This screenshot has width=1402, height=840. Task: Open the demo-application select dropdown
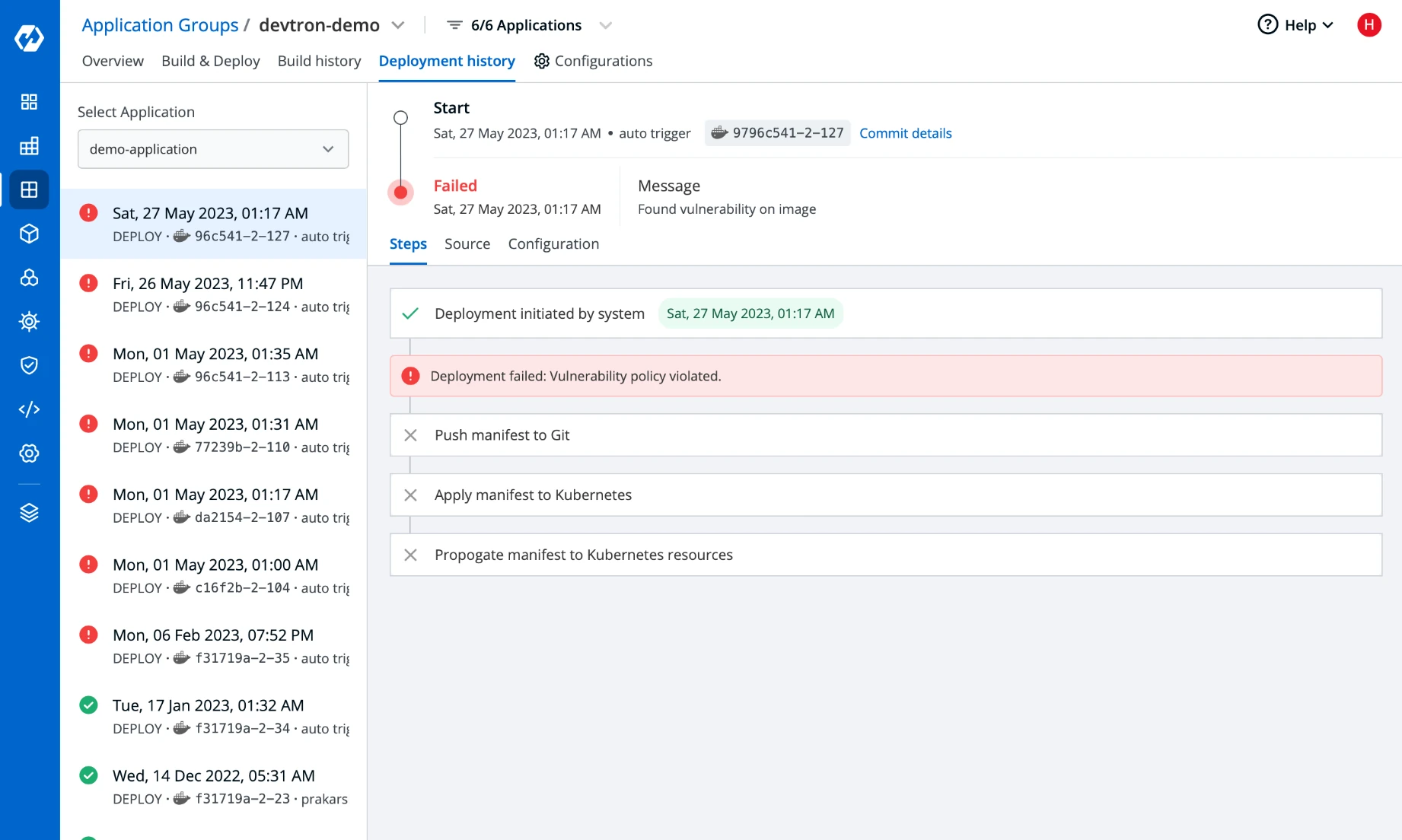[213, 149]
